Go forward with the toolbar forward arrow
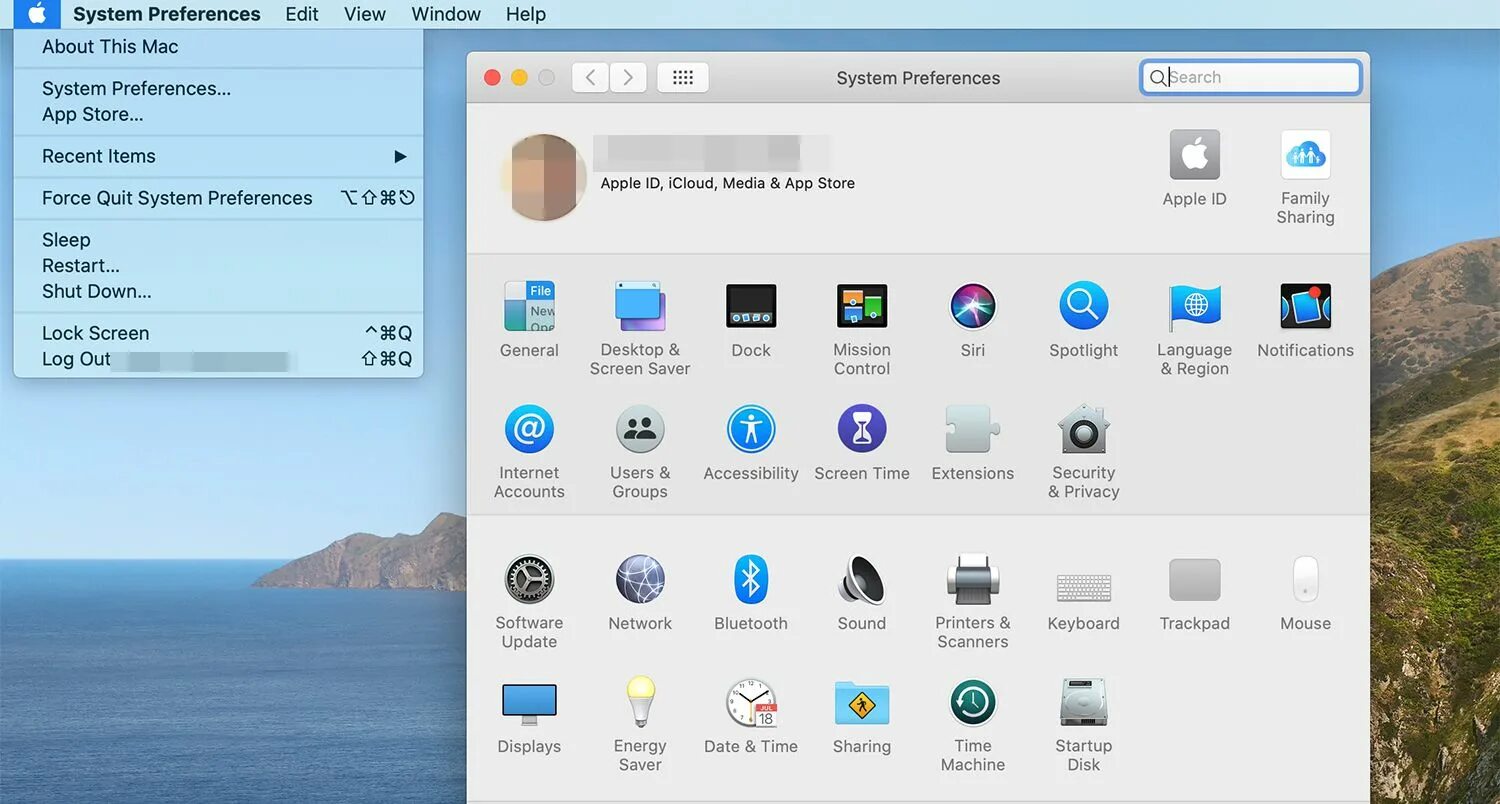This screenshot has height=804, width=1500. tap(628, 77)
